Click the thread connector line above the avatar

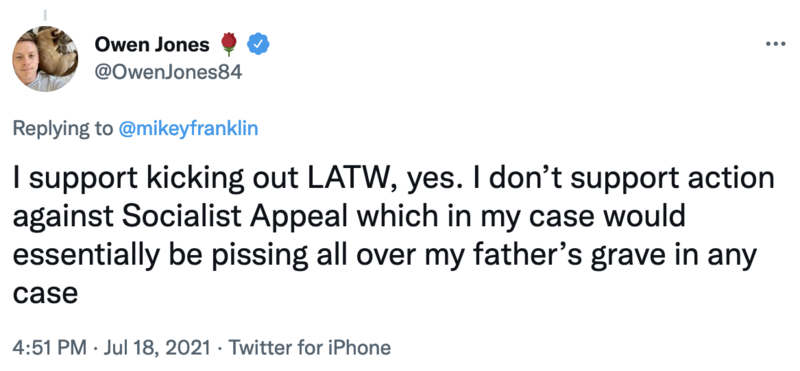pyautogui.click(x=44, y=14)
